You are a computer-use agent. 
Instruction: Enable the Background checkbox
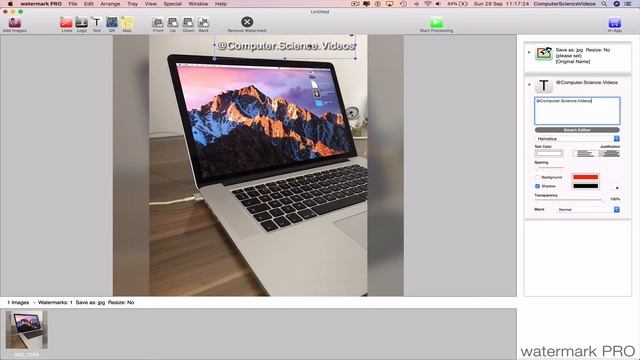point(537,177)
